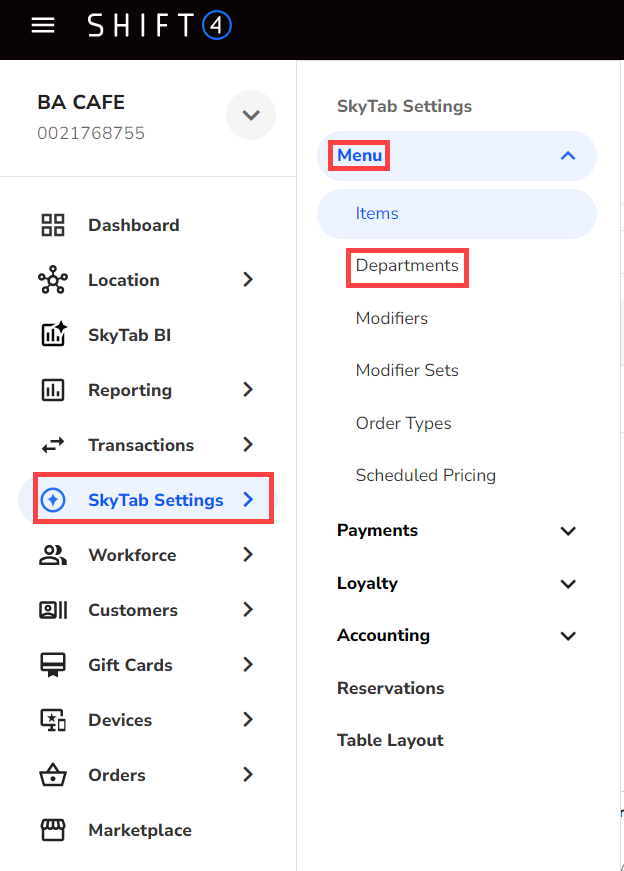This screenshot has height=871, width=624.
Task: Open the Reservations settings page
Action: pyautogui.click(x=390, y=688)
